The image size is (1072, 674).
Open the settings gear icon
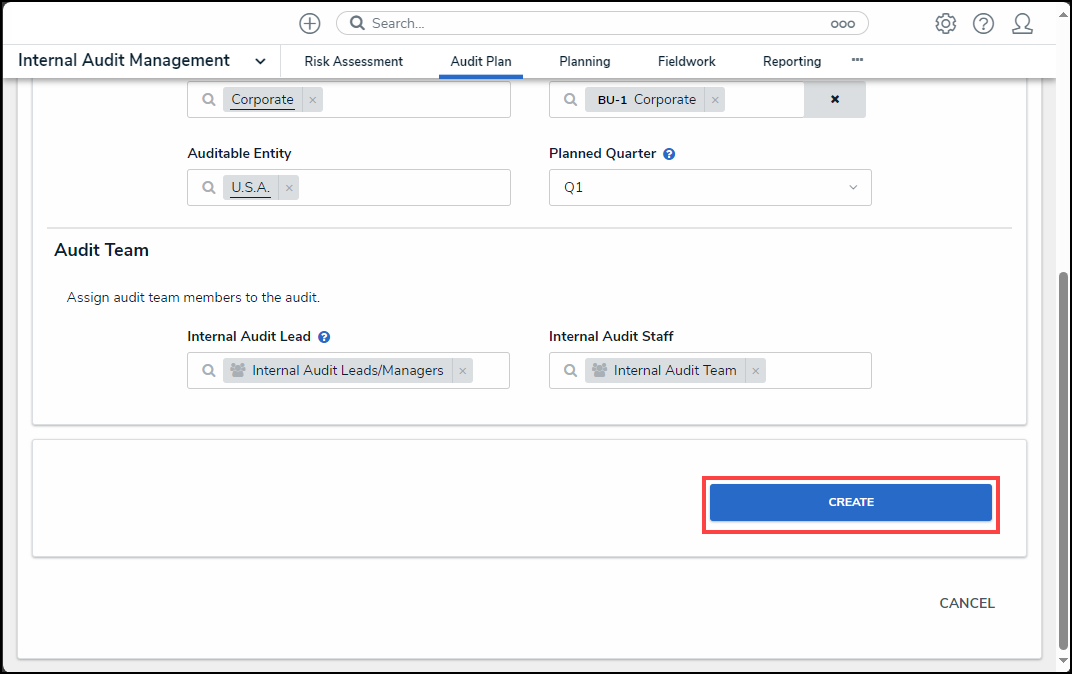pos(945,24)
